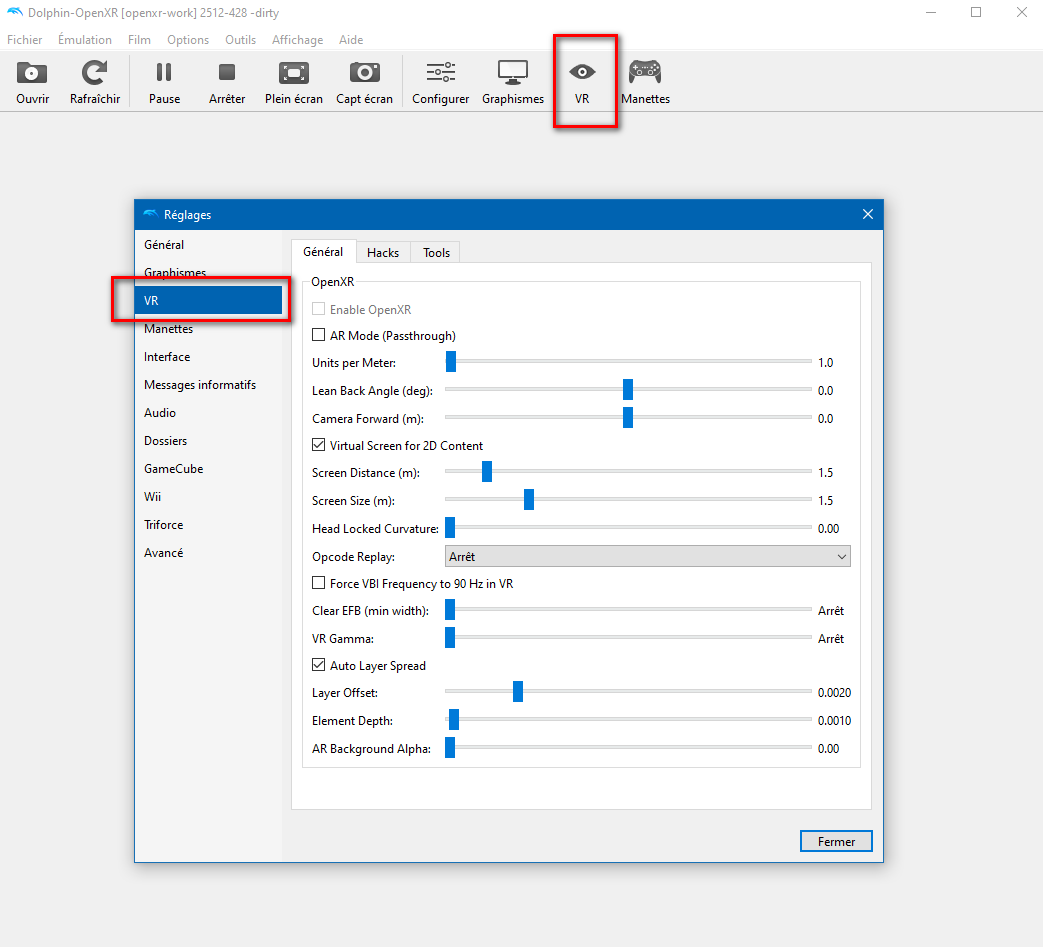Select Audio in the settings sidebar
1043x947 pixels.
160,413
